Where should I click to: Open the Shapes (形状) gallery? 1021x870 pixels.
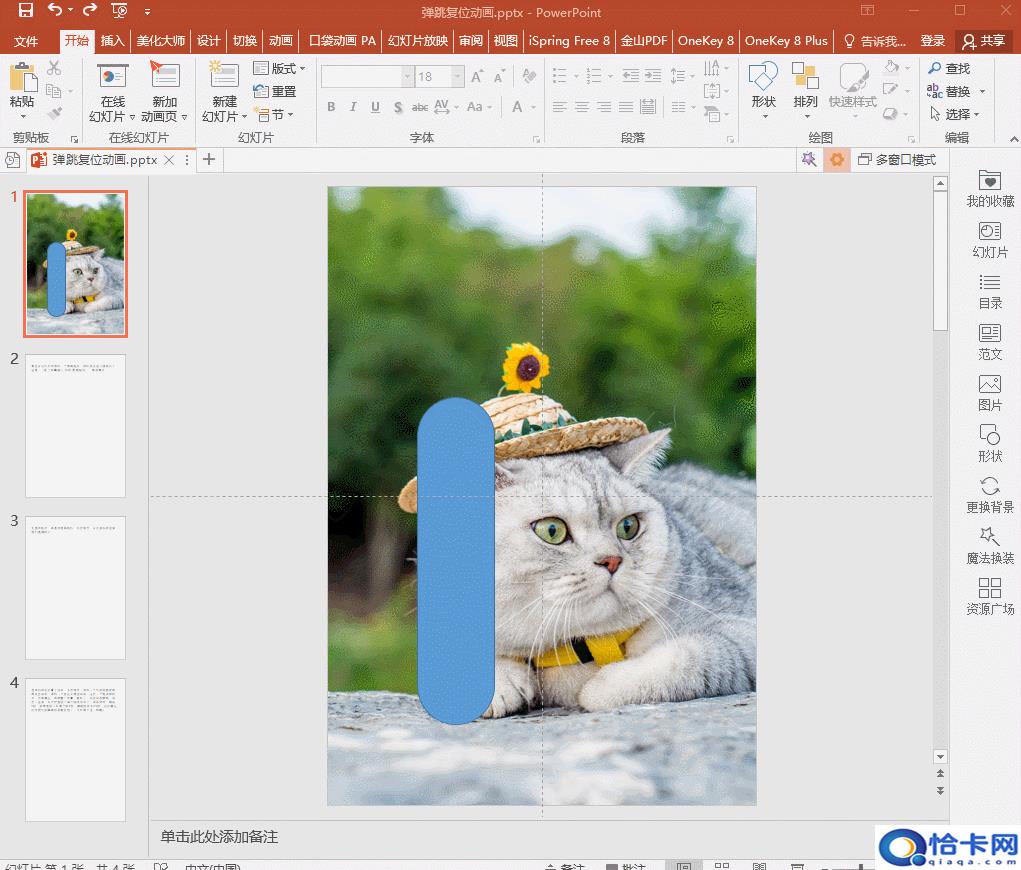(763, 77)
